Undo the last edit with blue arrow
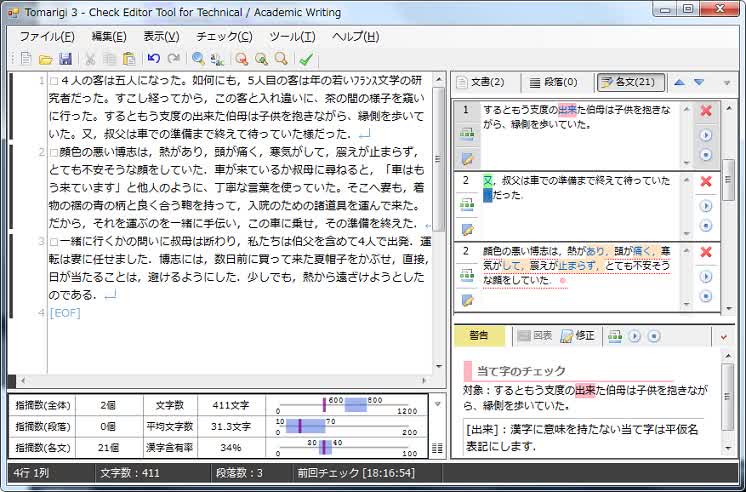The height and width of the screenshot is (492, 746). click(x=153, y=59)
